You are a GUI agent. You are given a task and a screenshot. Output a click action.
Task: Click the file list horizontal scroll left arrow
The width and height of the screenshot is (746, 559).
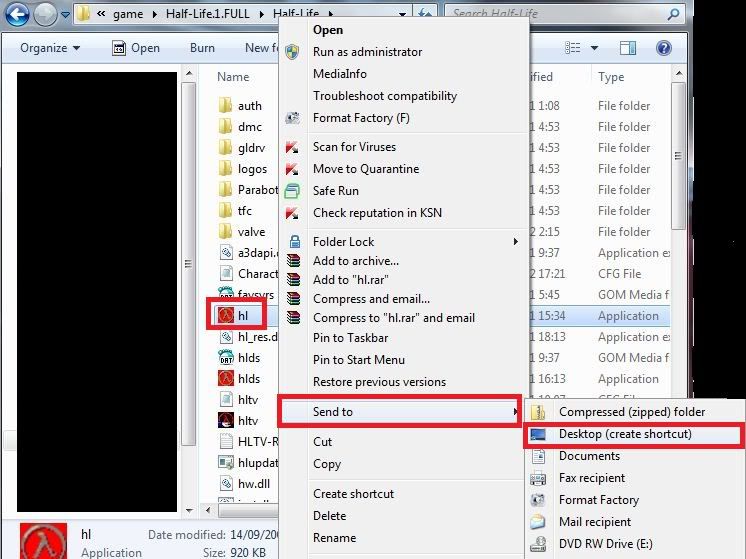208,510
